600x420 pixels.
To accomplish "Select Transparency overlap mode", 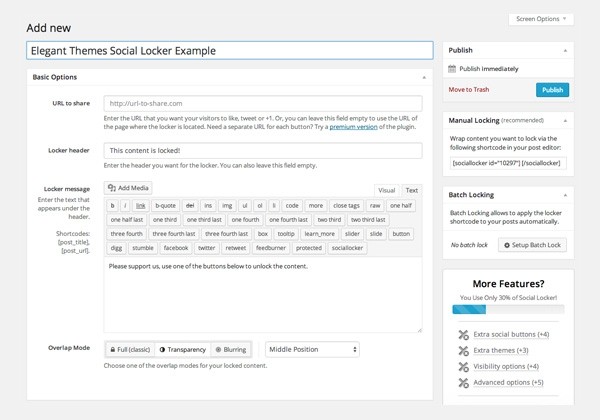I will [x=183, y=350].
